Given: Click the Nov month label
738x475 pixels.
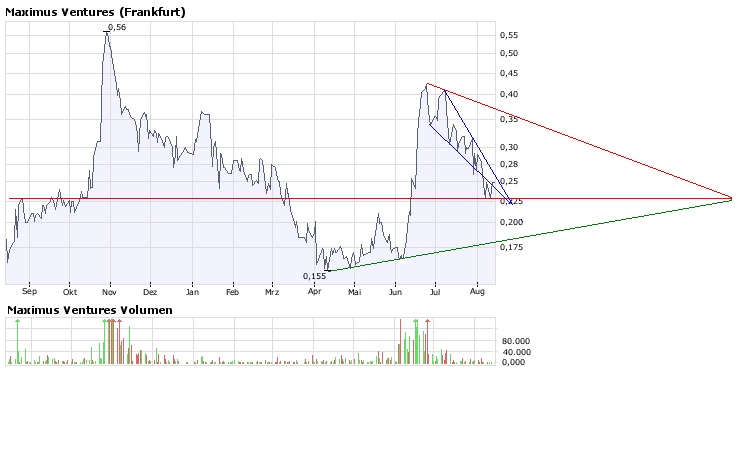Looking at the screenshot, I should coord(109,292).
